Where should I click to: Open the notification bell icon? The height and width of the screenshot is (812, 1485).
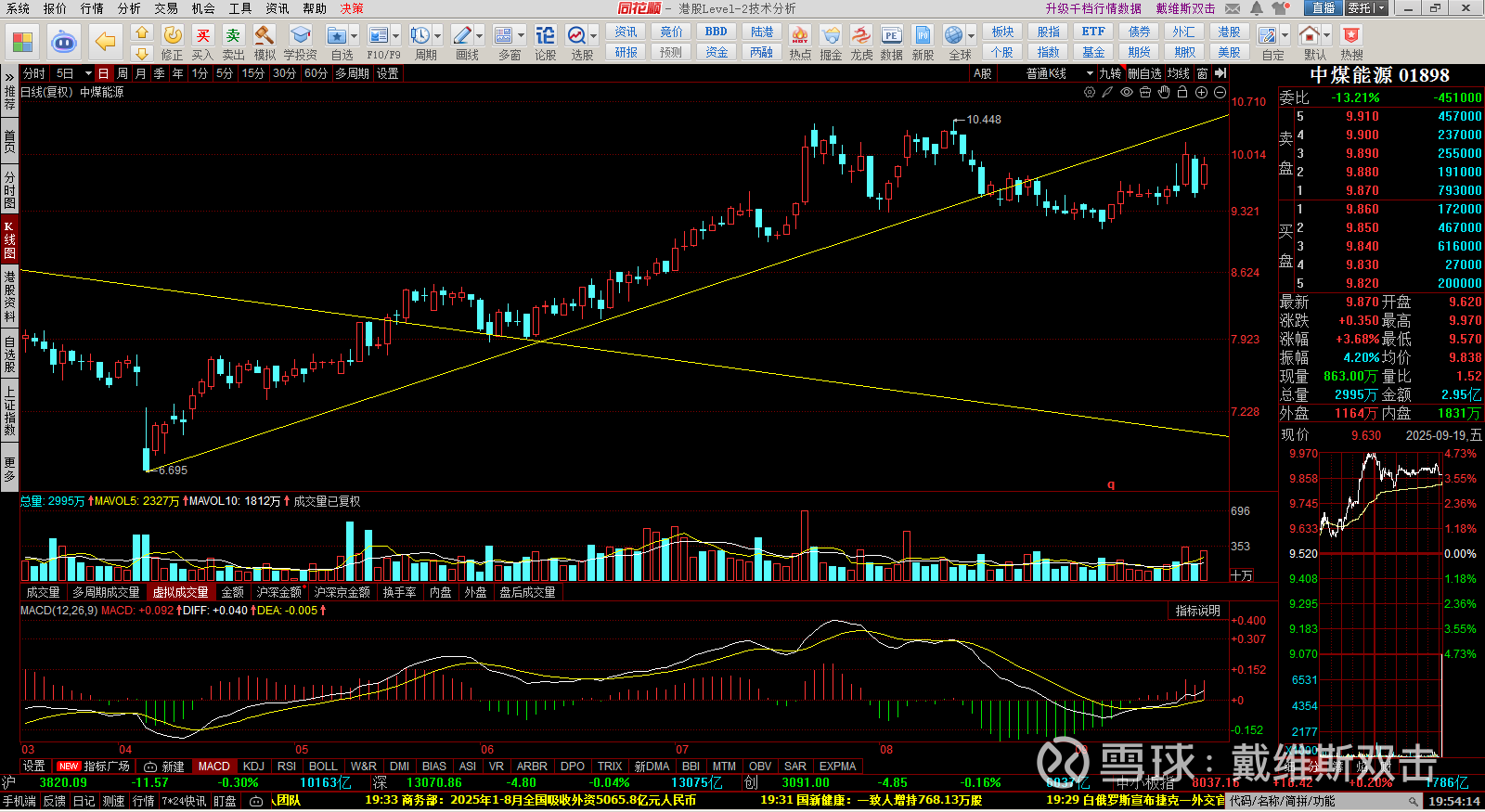pyautogui.click(x=1256, y=8)
